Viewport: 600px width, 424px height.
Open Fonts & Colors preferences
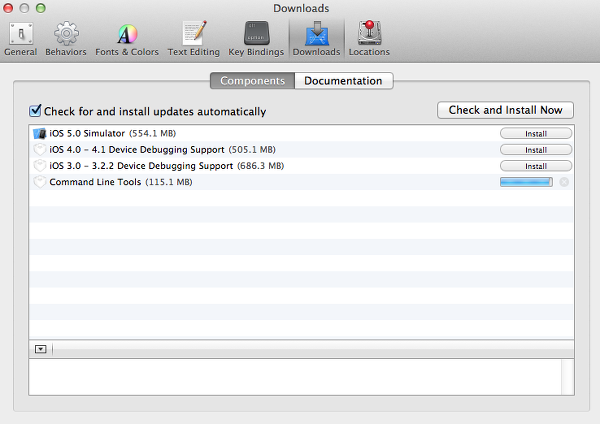127,38
